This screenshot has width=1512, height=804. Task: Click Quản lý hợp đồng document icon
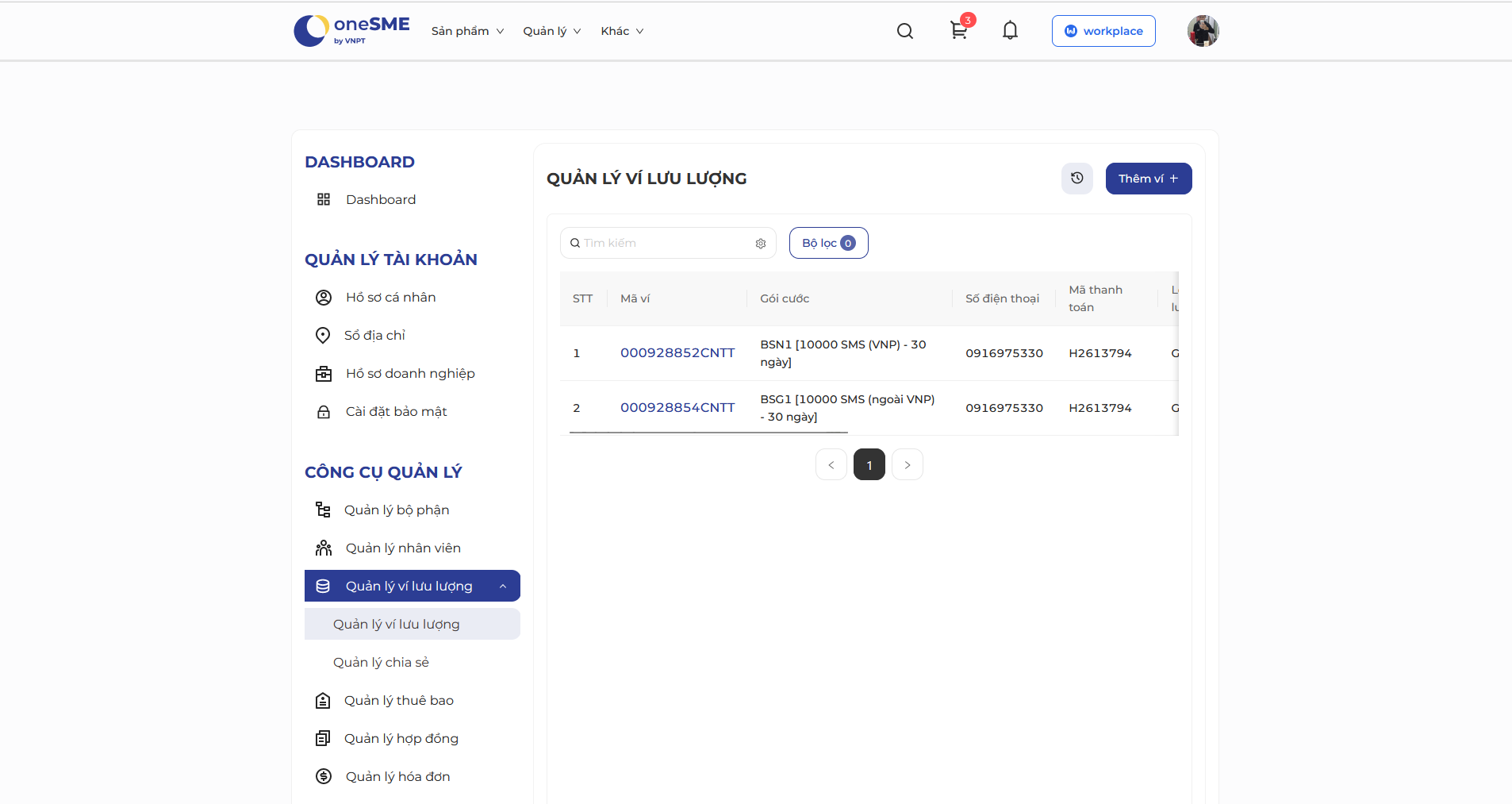pos(323,739)
